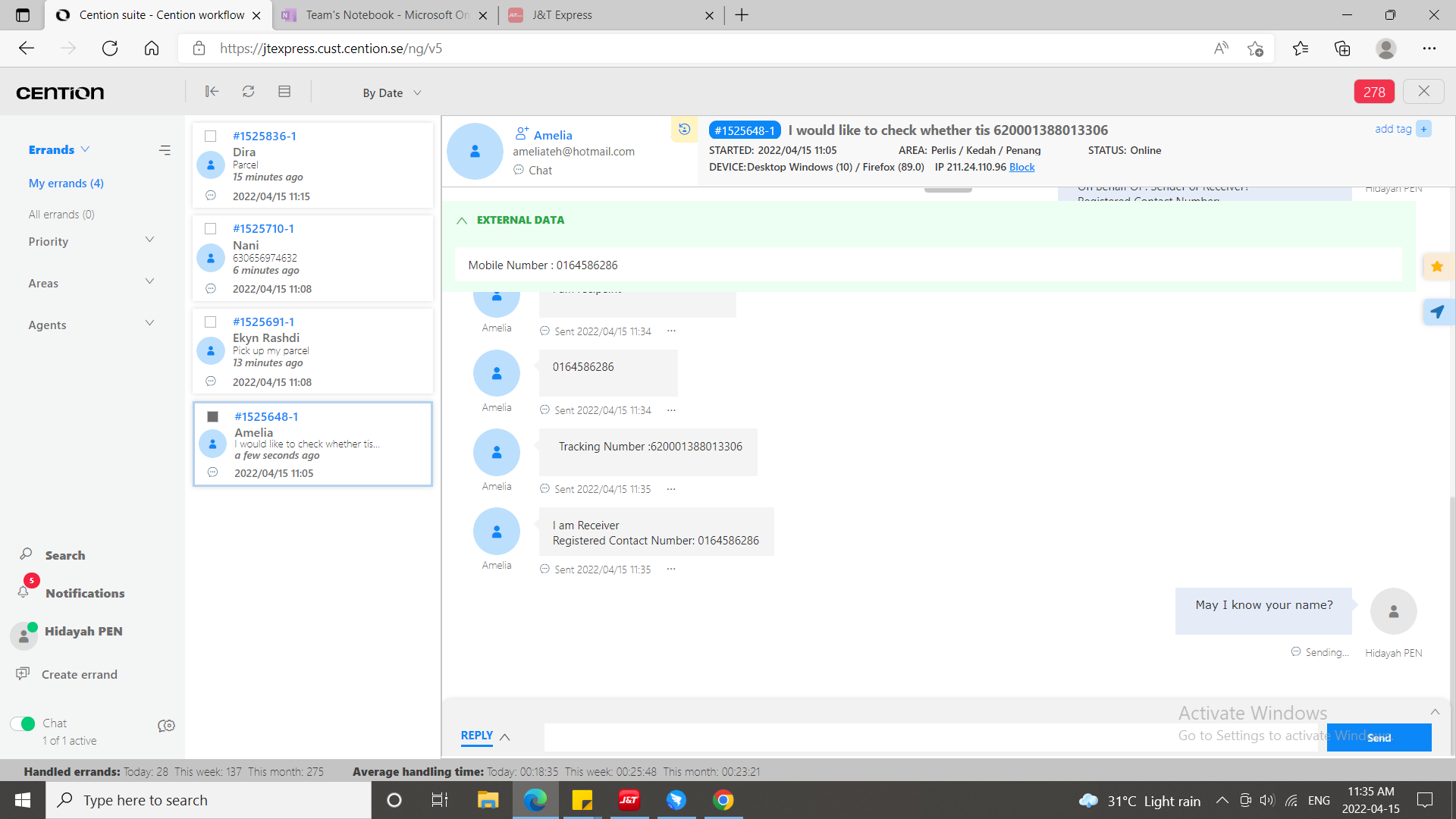This screenshot has height=819, width=1456.
Task: Switch to J&T Express browser tab
Action: pos(611,15)
